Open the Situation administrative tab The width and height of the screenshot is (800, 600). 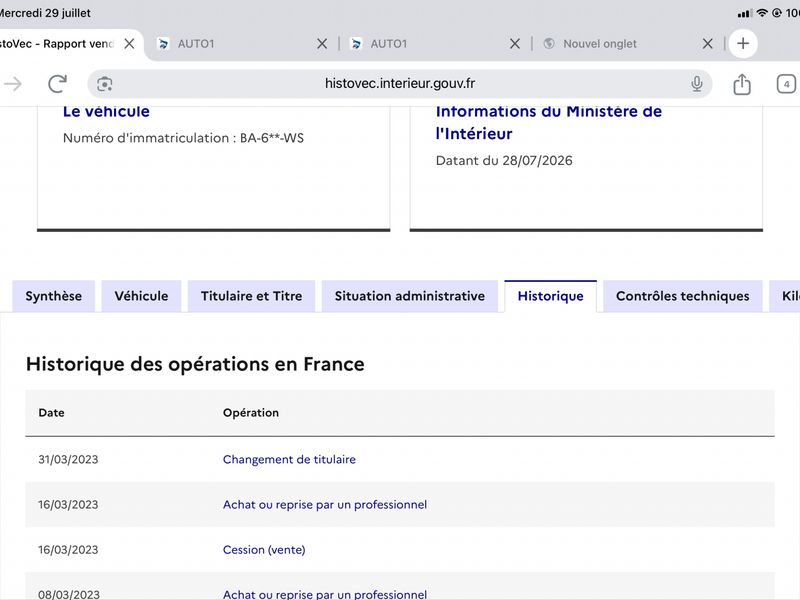click(x=410, y=296)
